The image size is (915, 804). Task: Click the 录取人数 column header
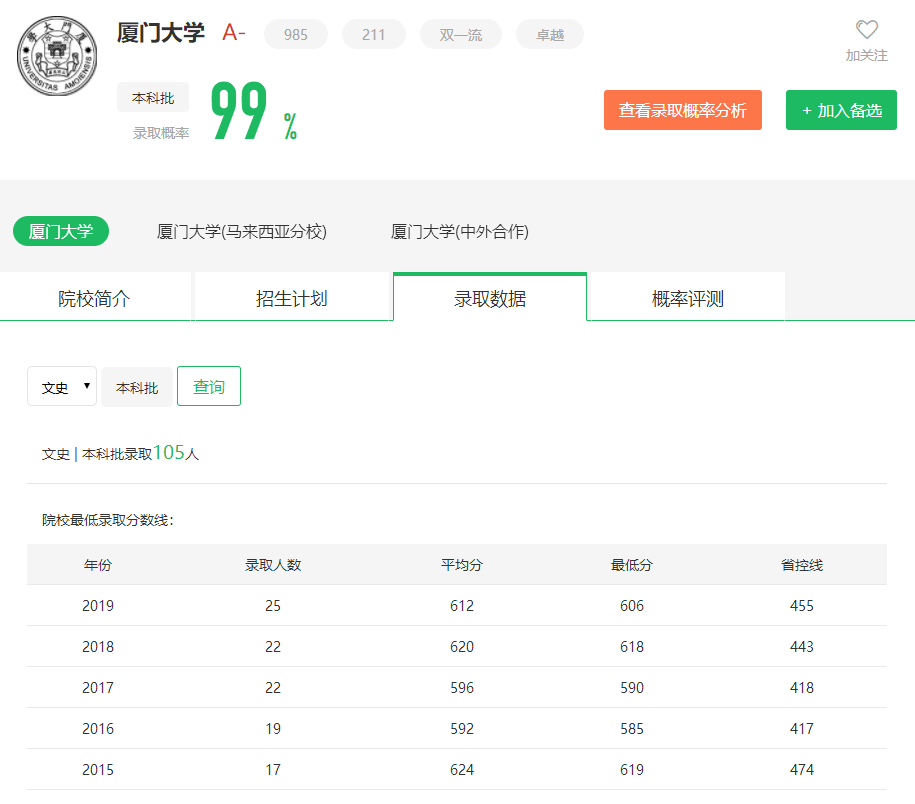273,565
